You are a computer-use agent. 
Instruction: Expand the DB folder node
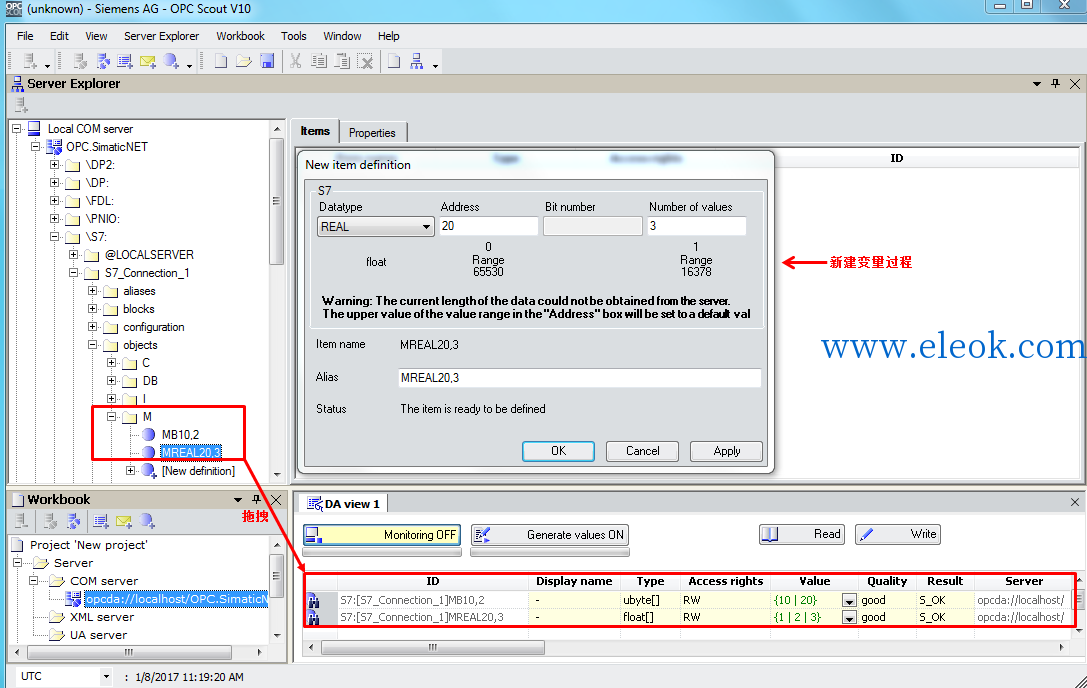point(111,381)
